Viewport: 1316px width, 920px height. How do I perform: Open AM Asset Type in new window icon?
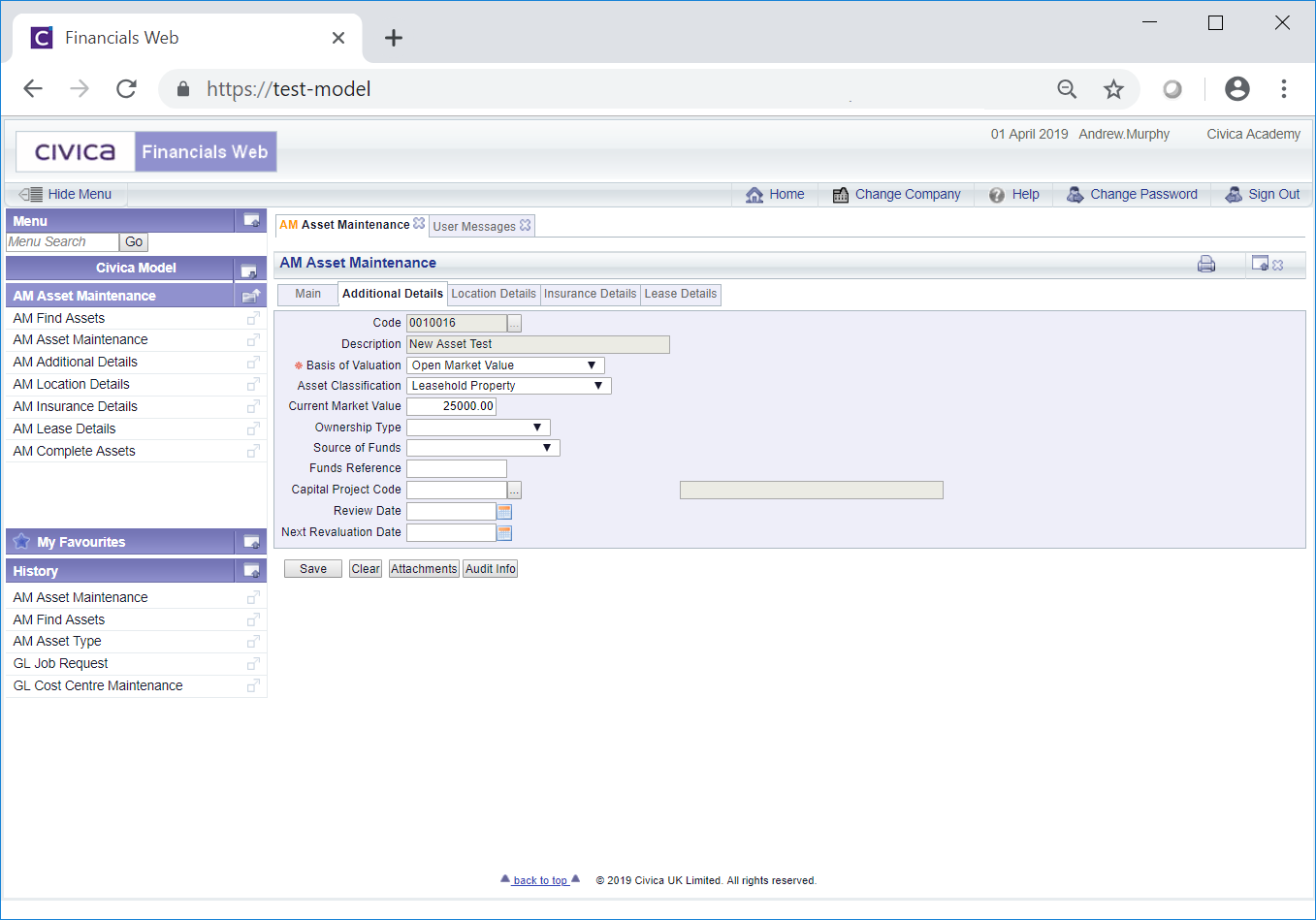[x=253, y=642]
